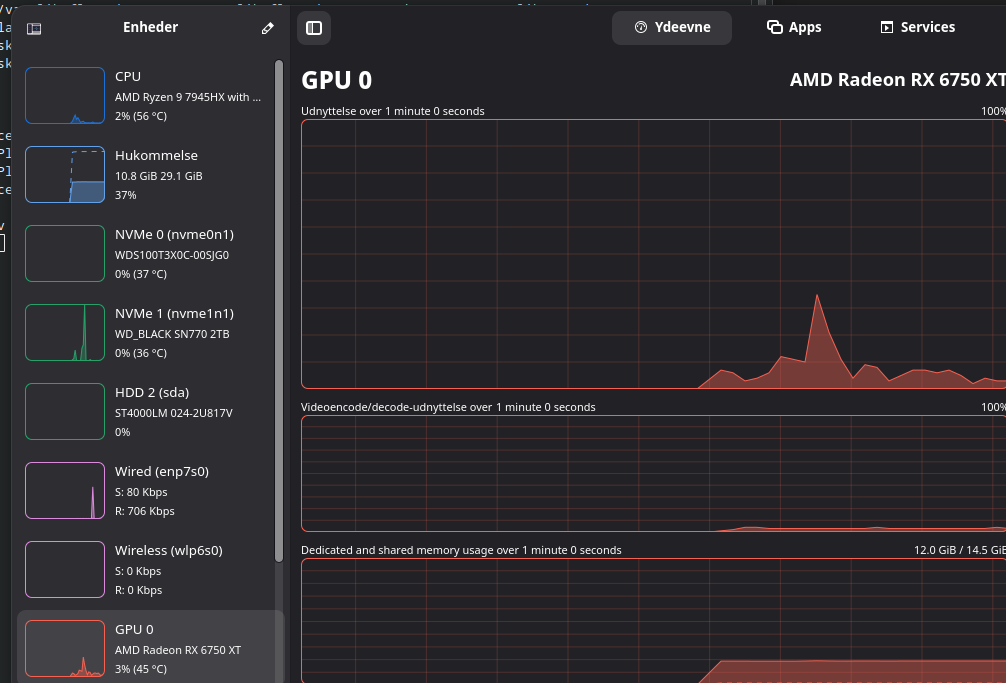Screen dimensions: 1006x683
Task: Click the GPU utilization graph
Action: point(653,254)
